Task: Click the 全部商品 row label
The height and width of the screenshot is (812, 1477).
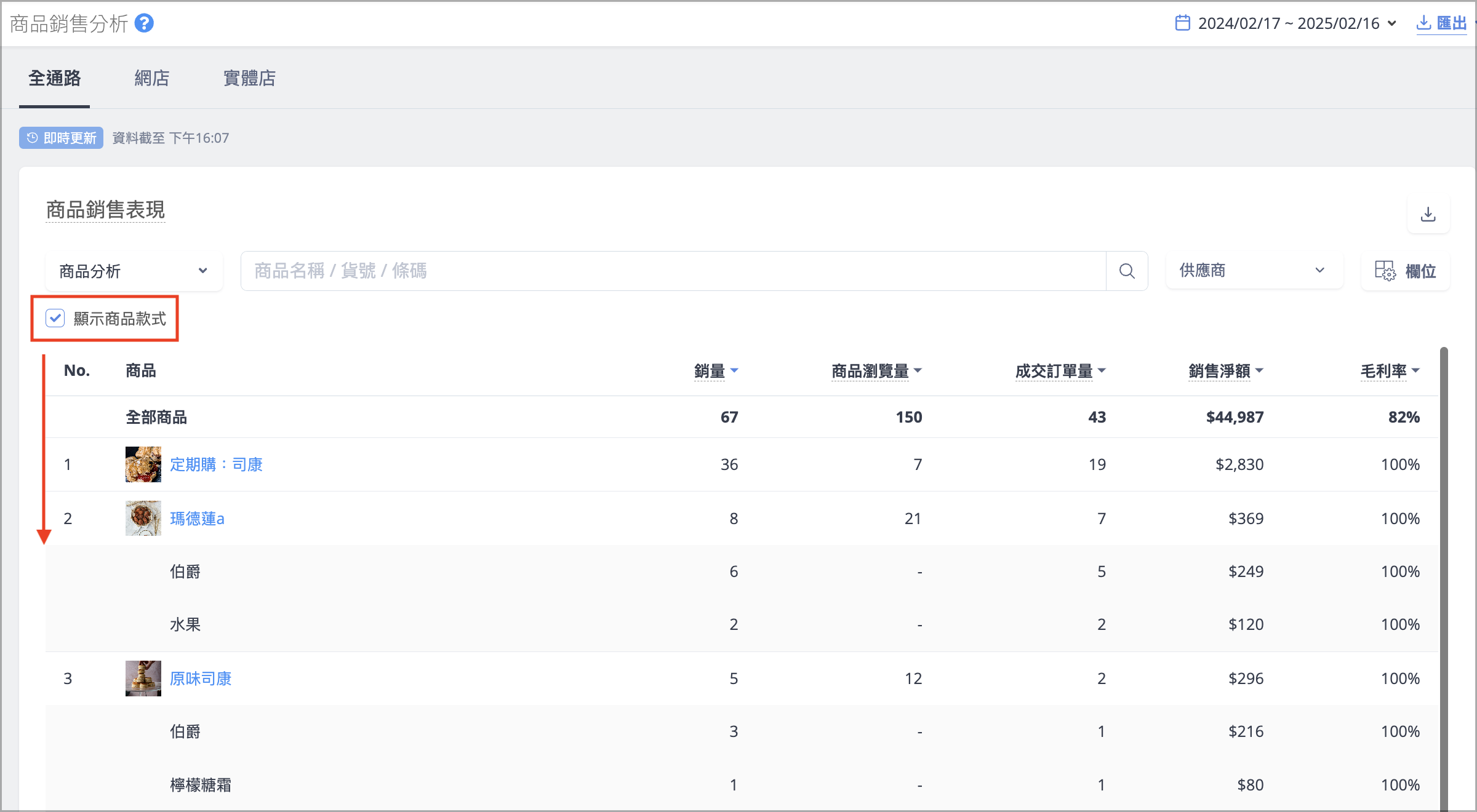Action: [x=156, y=417]
